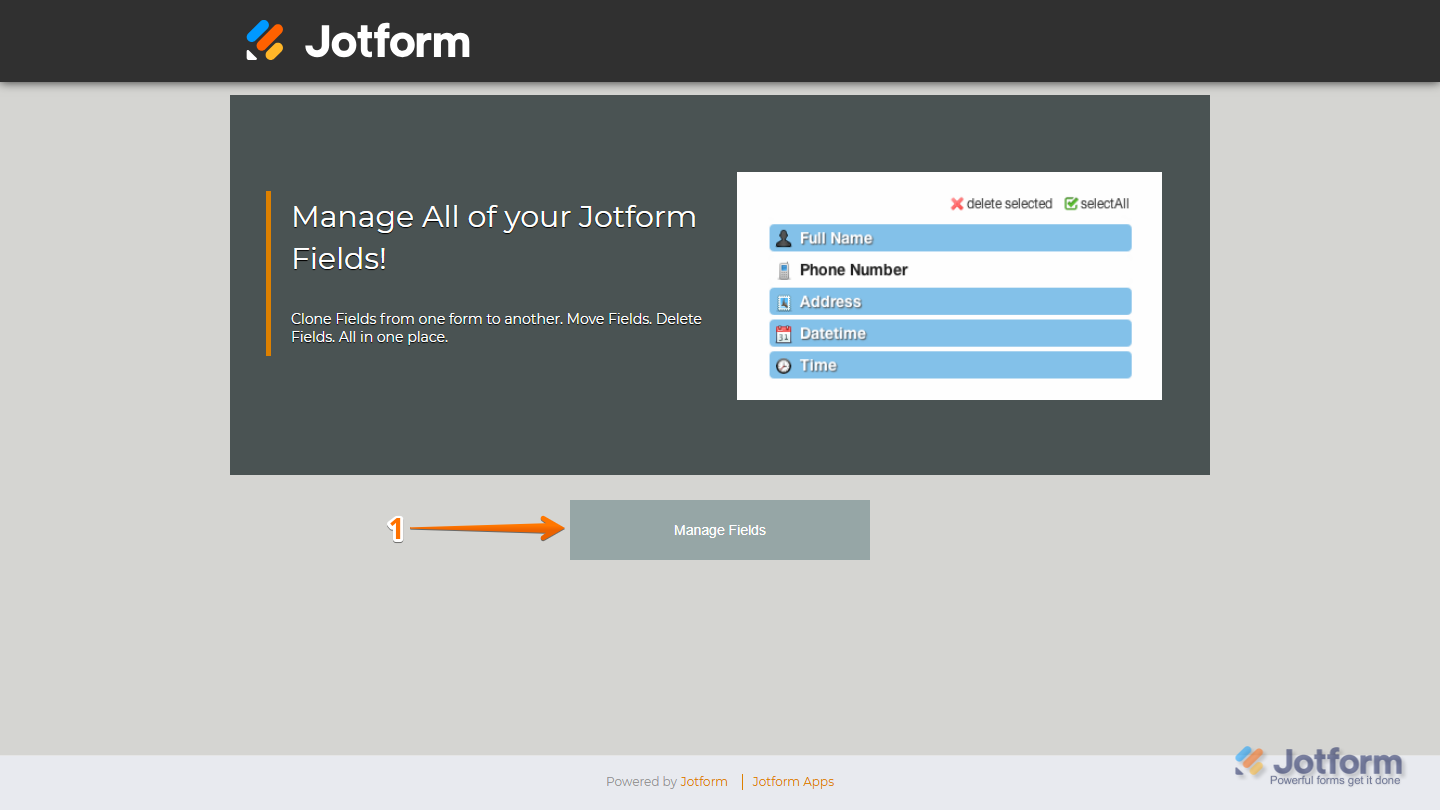
Task: Select the Time field row
Action: click(x=950, y=365)
